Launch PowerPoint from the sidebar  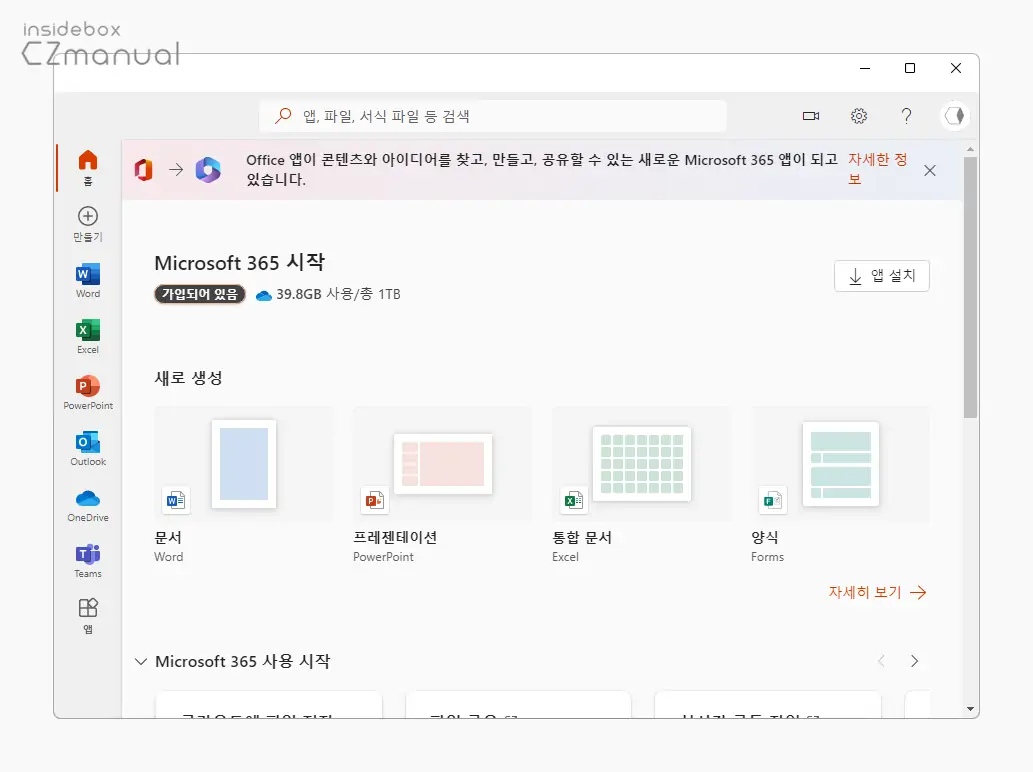click(x=88, y=393)
